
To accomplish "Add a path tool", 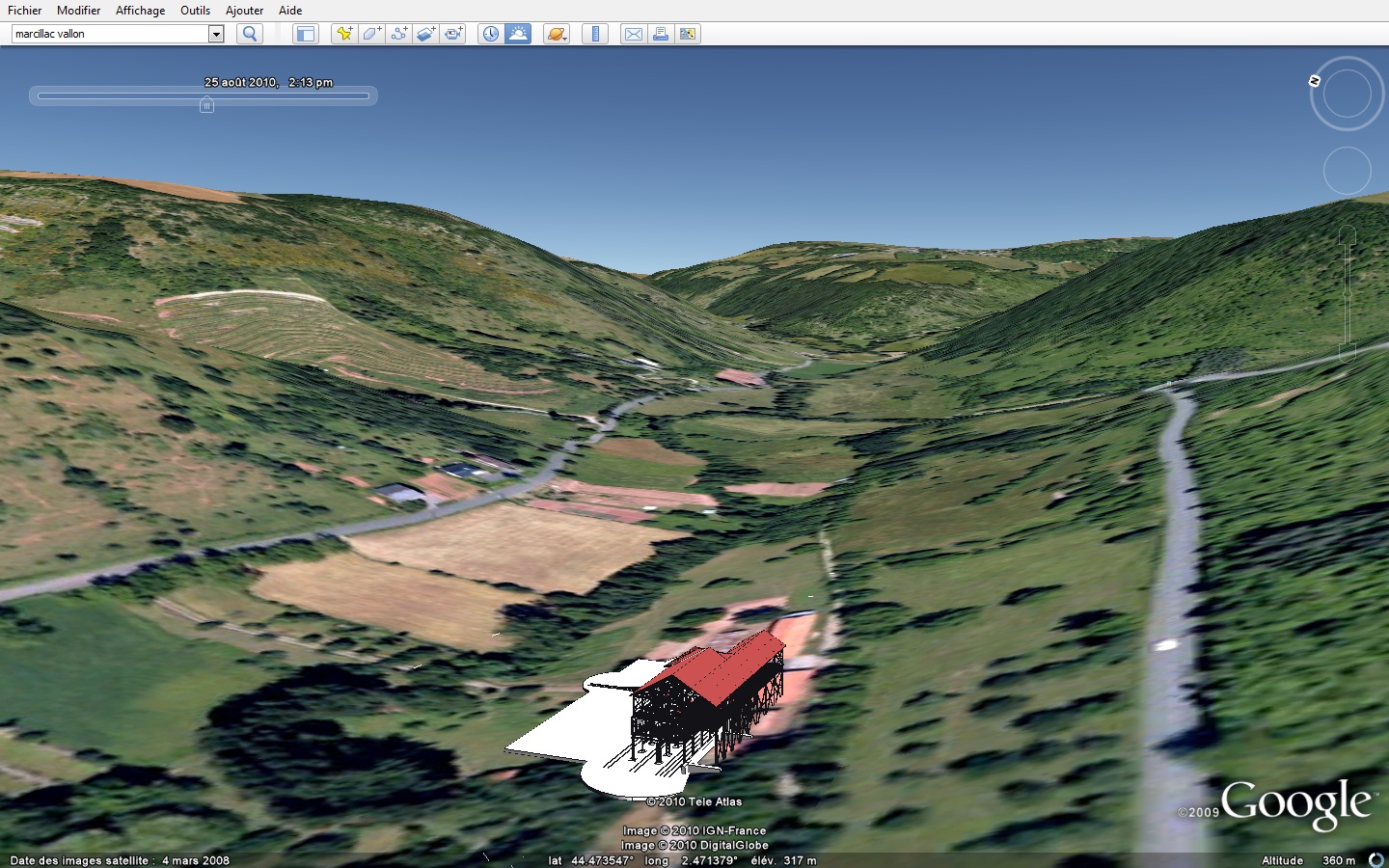I will tap(398, 34).
